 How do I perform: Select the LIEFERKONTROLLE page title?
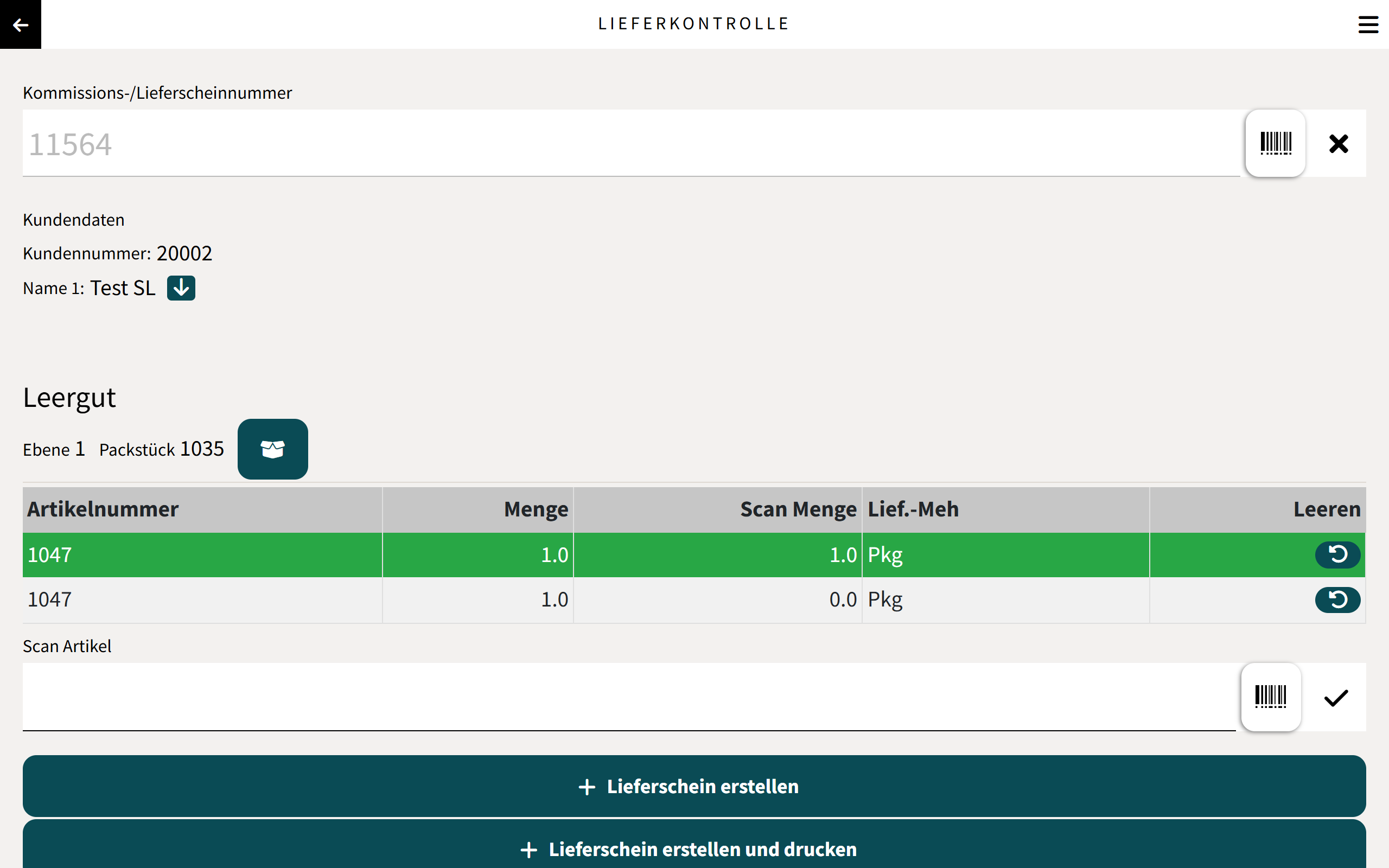coord(693,24)
